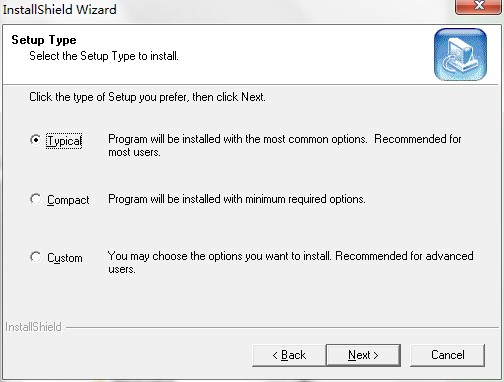Click the 'Select the Setup Type to install' subtitle
The image size is (504, 382).
[x=104, y=56]
